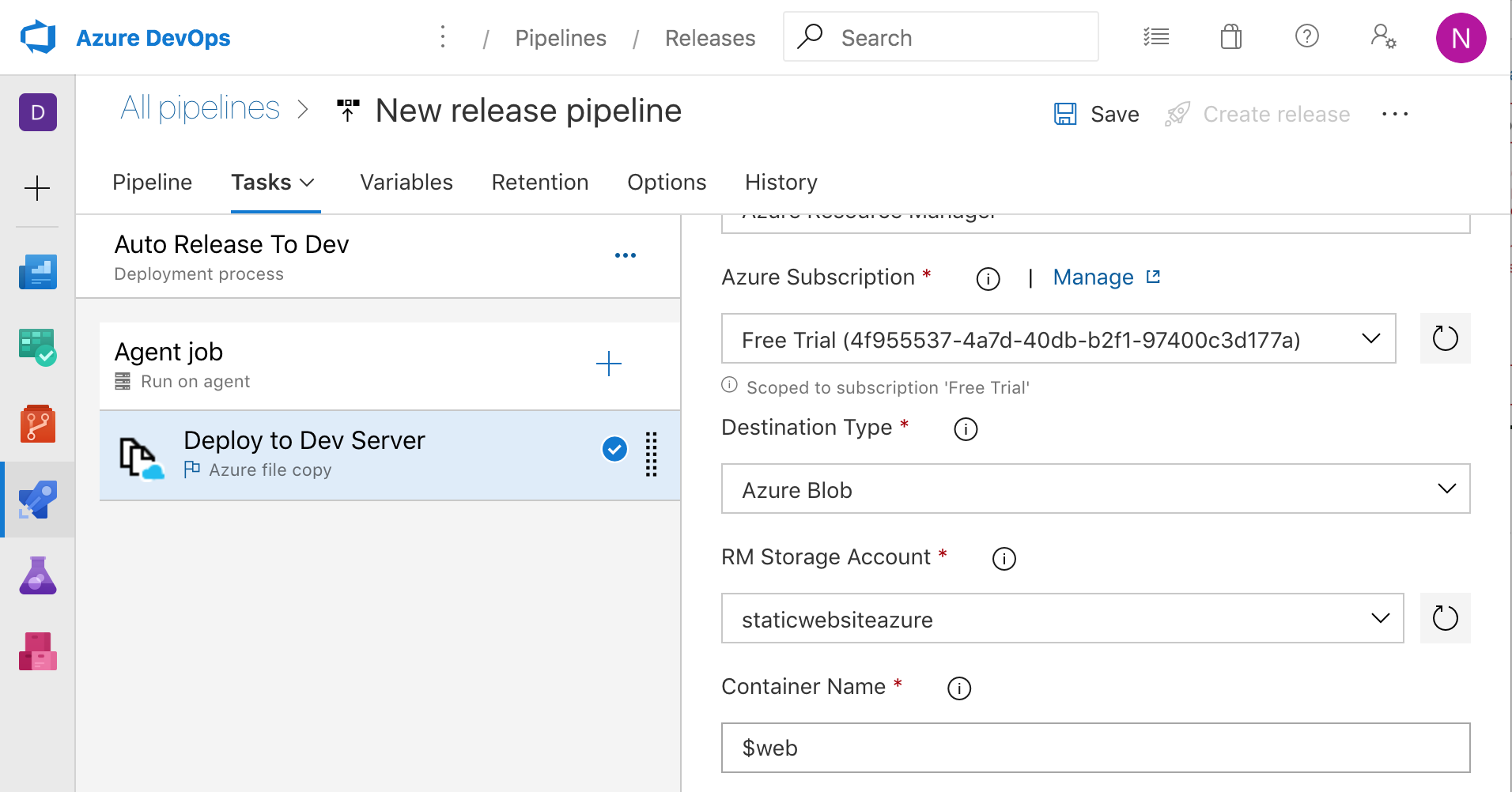Image resolution: width=1512 pixels, height=792 pixels.
Task: Open the more actions ellipsis near Create release
Action: coord(1395,114)
